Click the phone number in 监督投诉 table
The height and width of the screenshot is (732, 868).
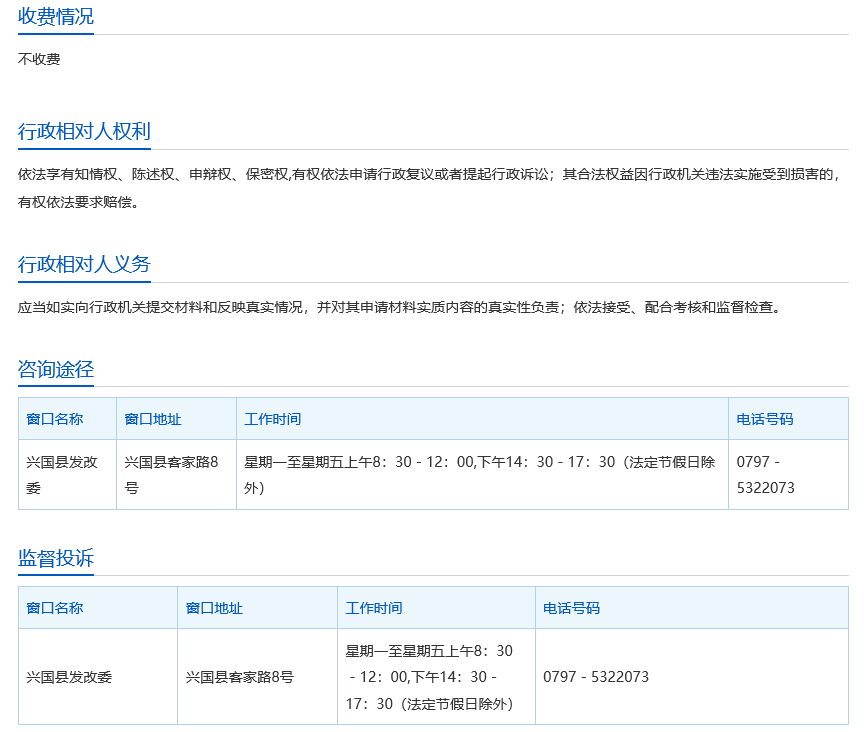596,677
